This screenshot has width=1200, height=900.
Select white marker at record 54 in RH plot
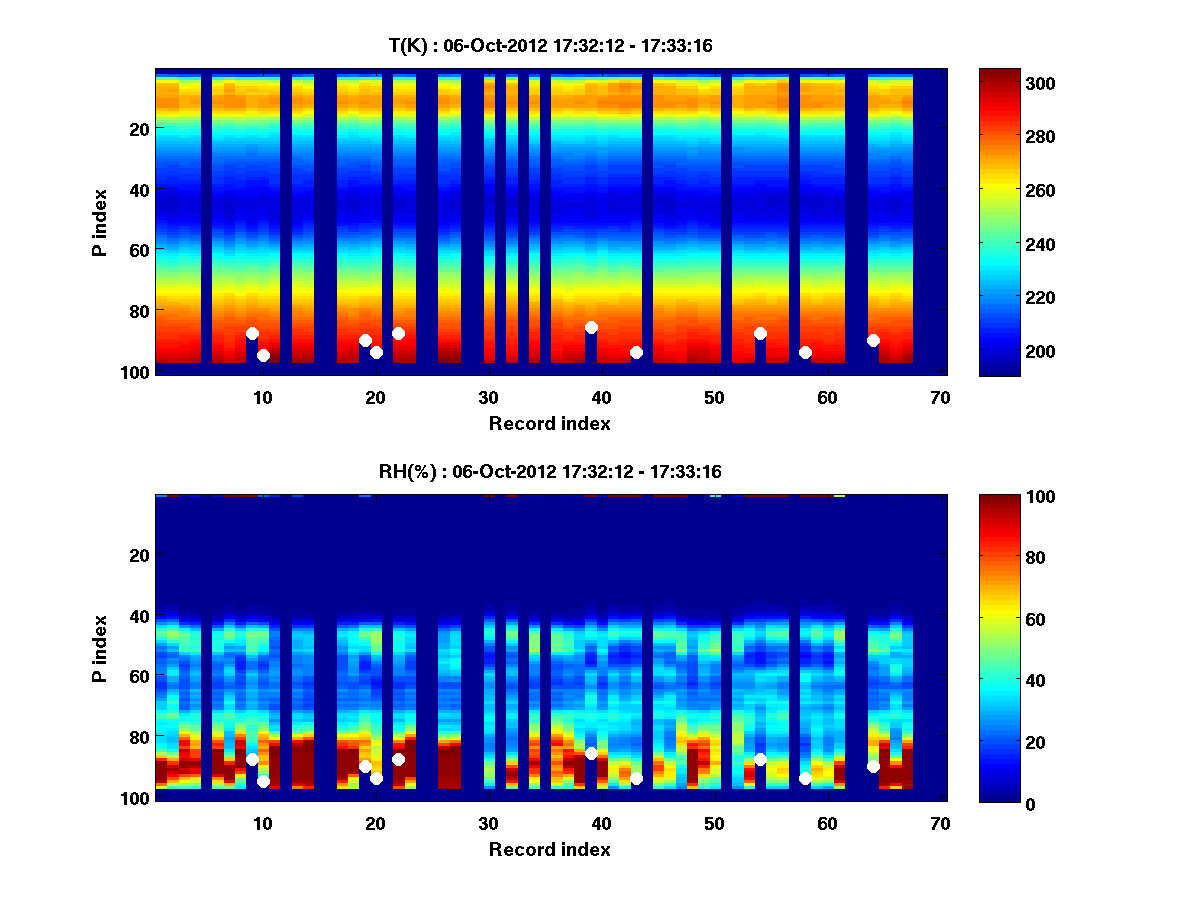click(x=760, y=759)
